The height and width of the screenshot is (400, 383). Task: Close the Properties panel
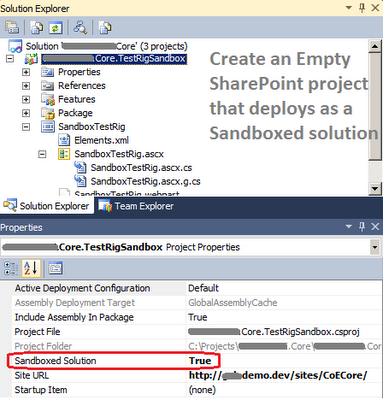tap(375, 227)
